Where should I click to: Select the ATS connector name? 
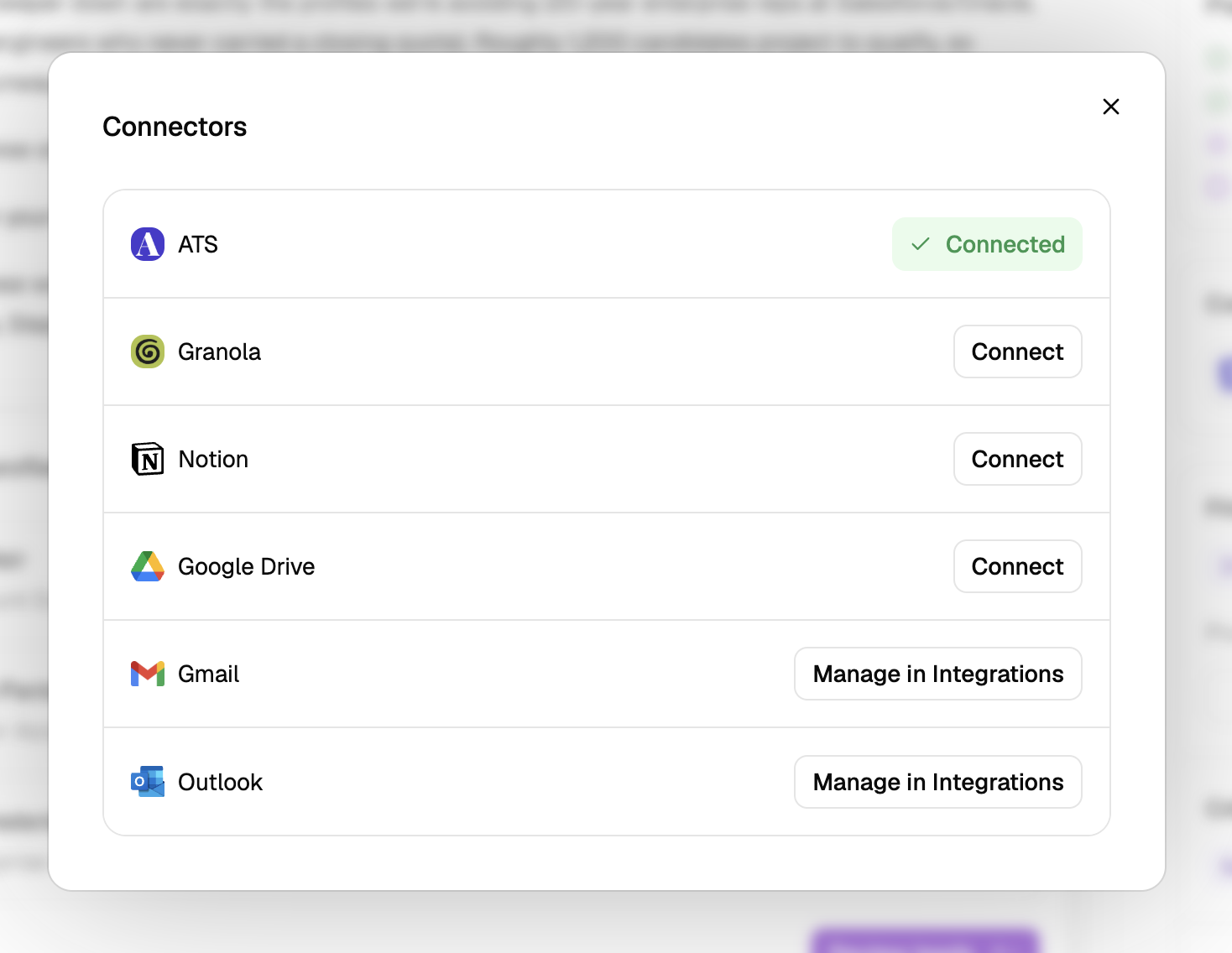point(198,244)
